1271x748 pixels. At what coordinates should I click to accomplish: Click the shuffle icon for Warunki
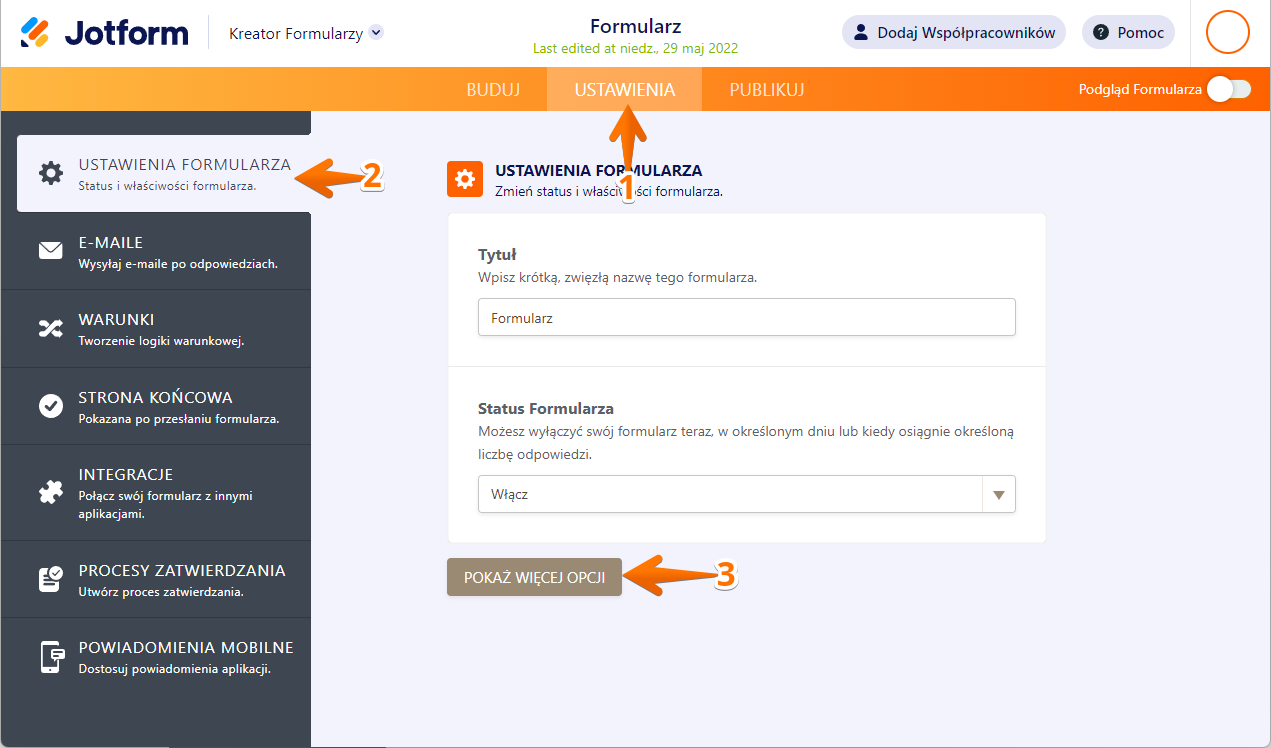pos(50,328)
